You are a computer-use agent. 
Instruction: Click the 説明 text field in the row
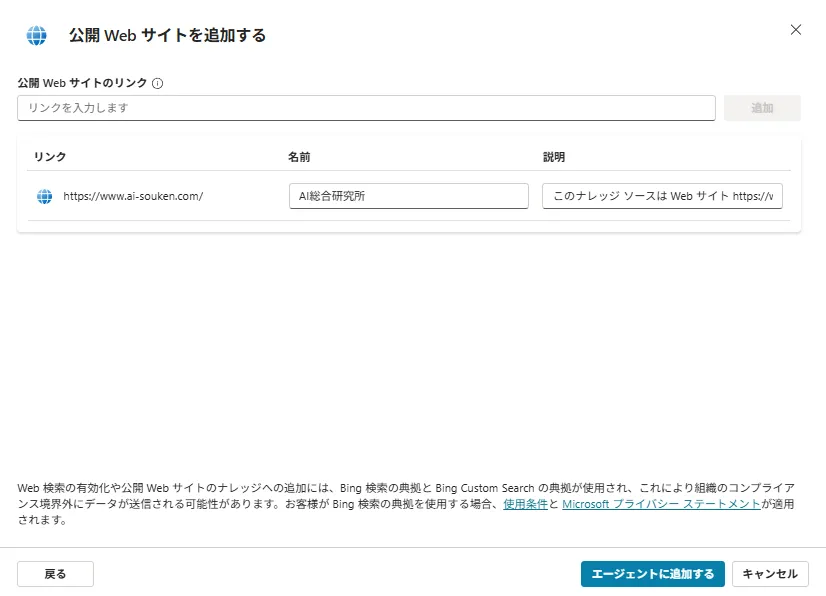coord(662,196)
